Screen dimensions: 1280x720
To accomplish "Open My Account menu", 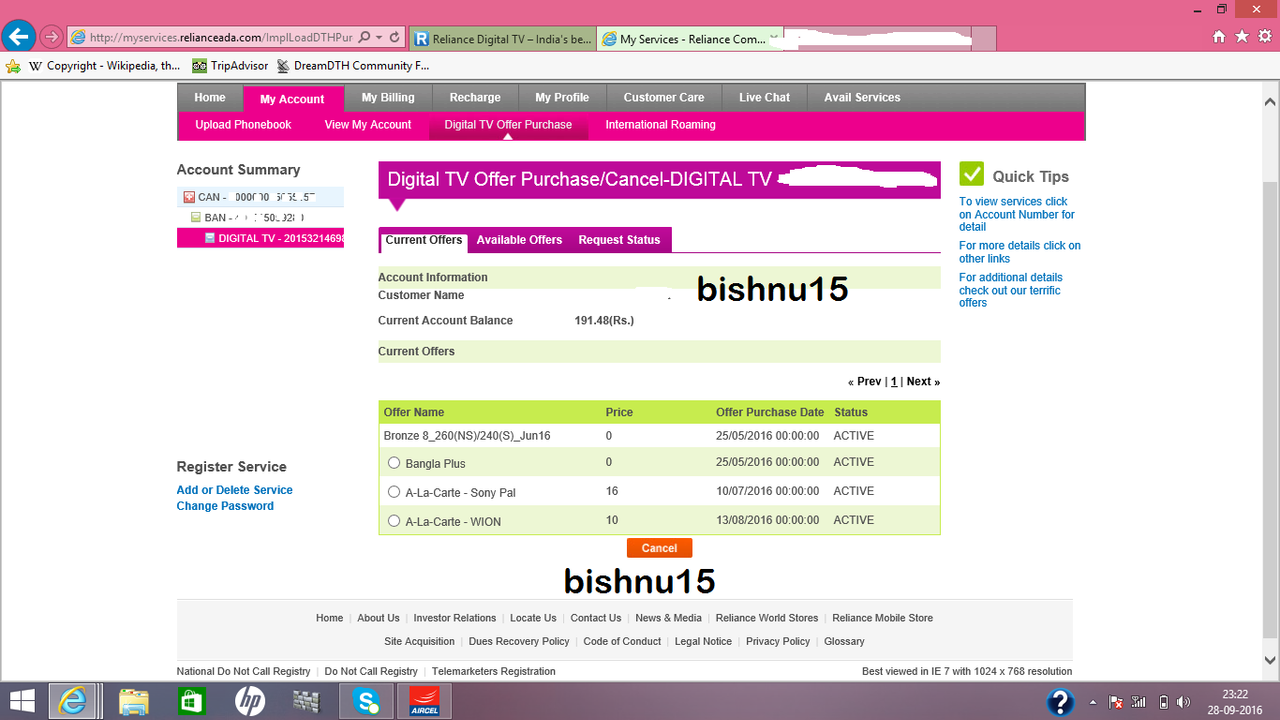I will tap(292, 99).
